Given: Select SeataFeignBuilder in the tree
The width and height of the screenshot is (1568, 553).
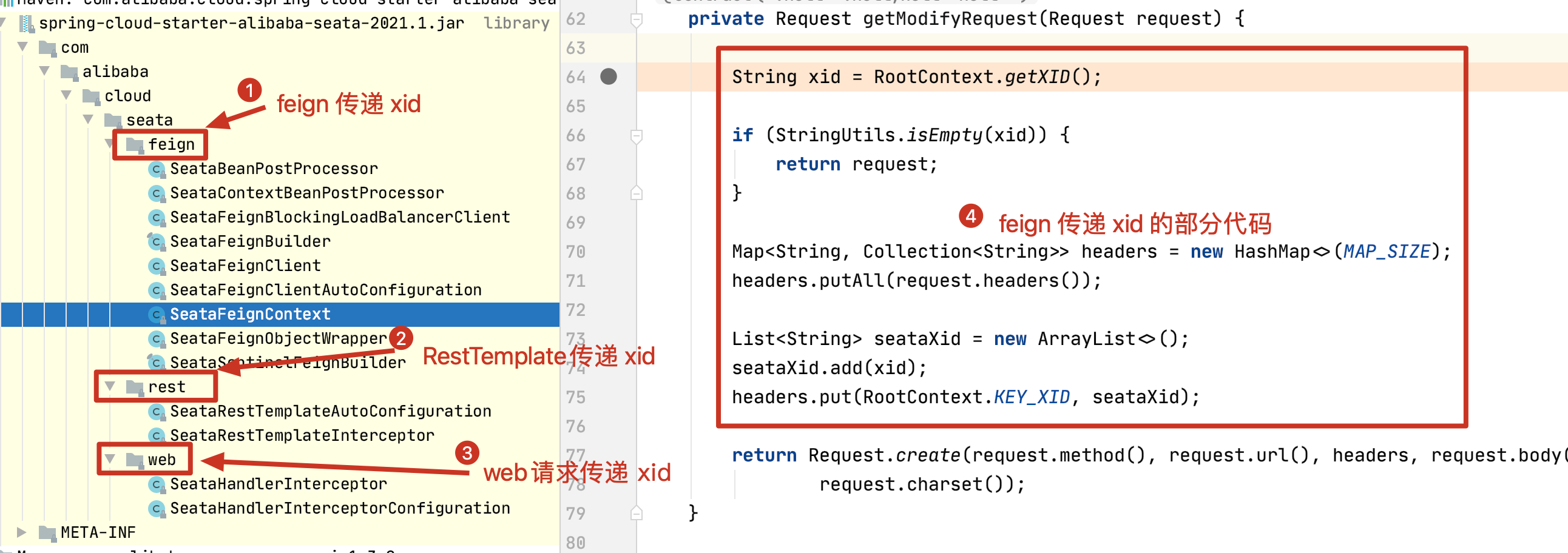Looking at the screenshot, I should [x=250, y=241].
